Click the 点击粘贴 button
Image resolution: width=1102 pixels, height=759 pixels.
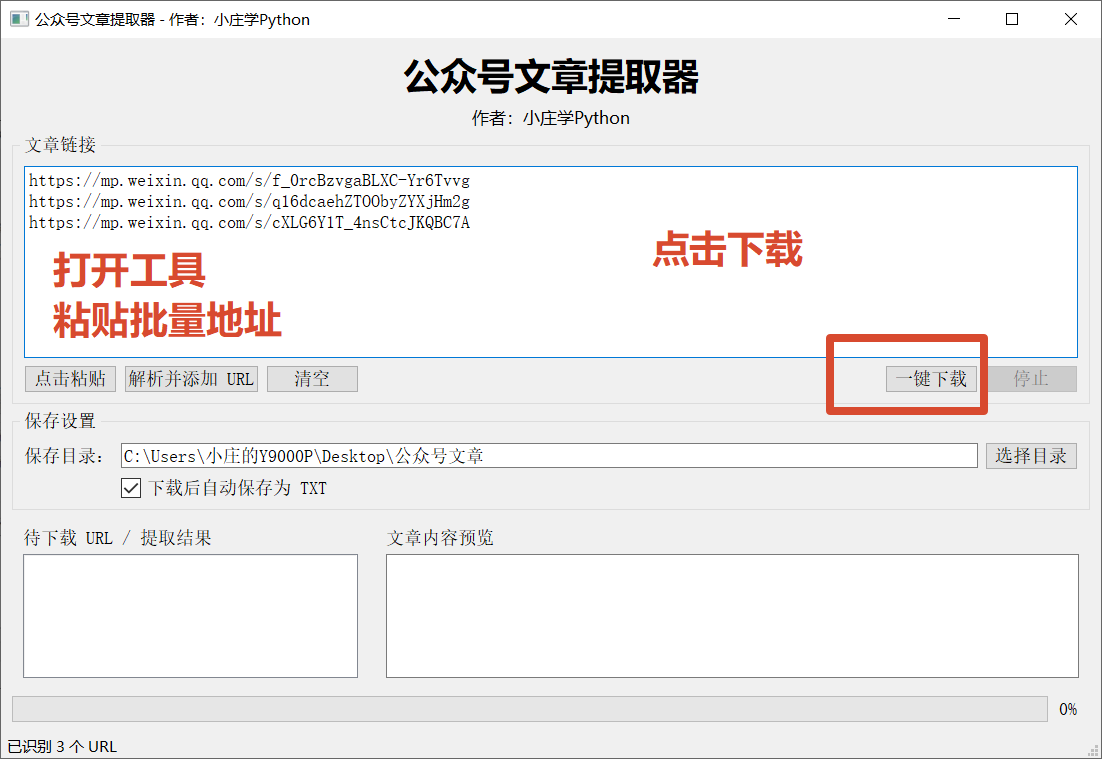click(70, 379)
